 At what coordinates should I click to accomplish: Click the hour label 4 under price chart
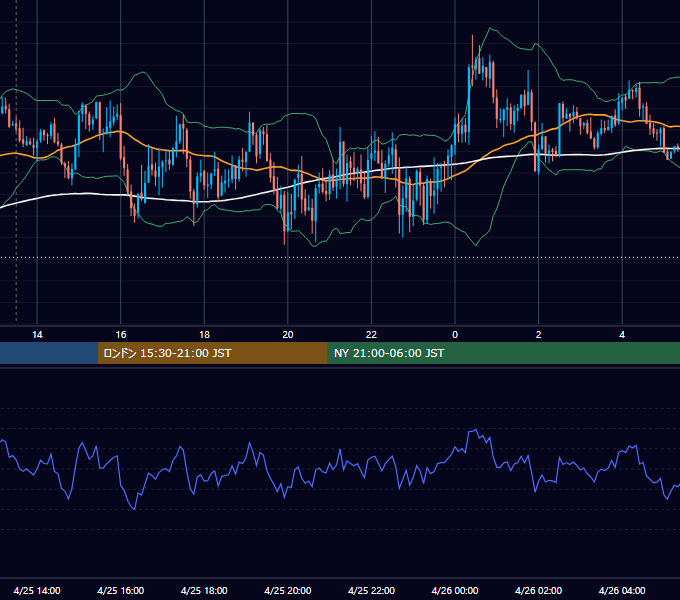coord(622,335)
